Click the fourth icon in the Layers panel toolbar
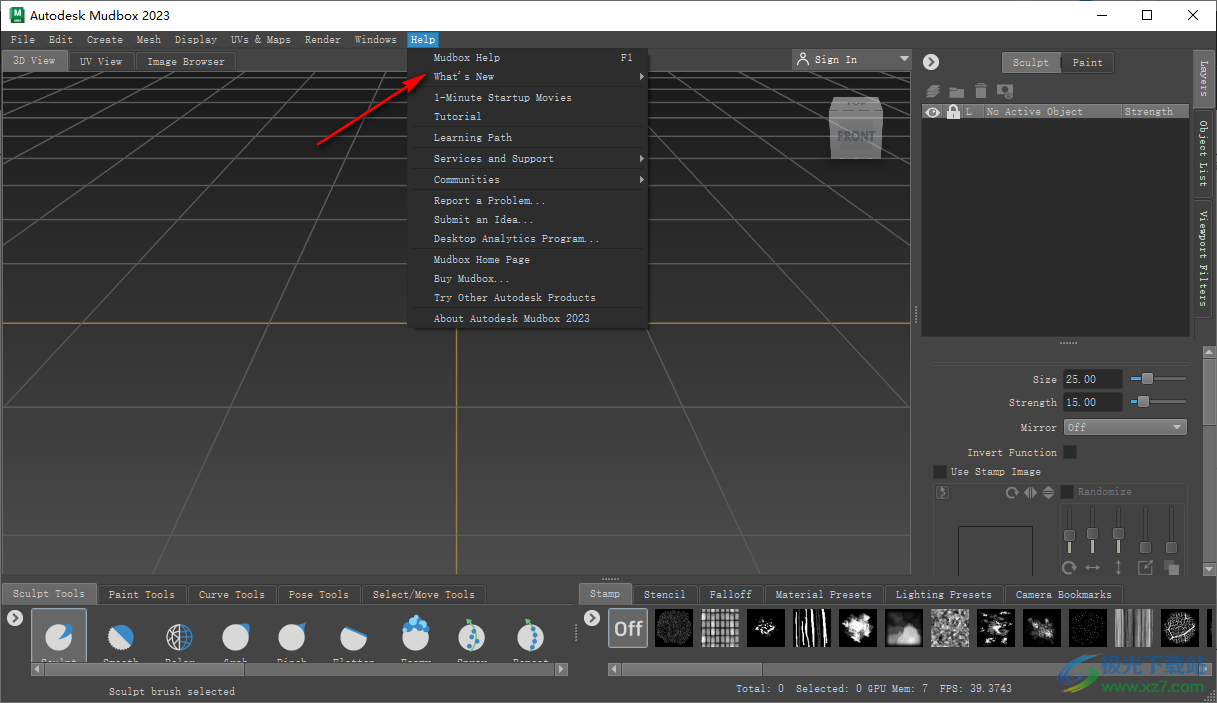The image size is (1217, 703). pyautogui.click(x=1005, y=91)
